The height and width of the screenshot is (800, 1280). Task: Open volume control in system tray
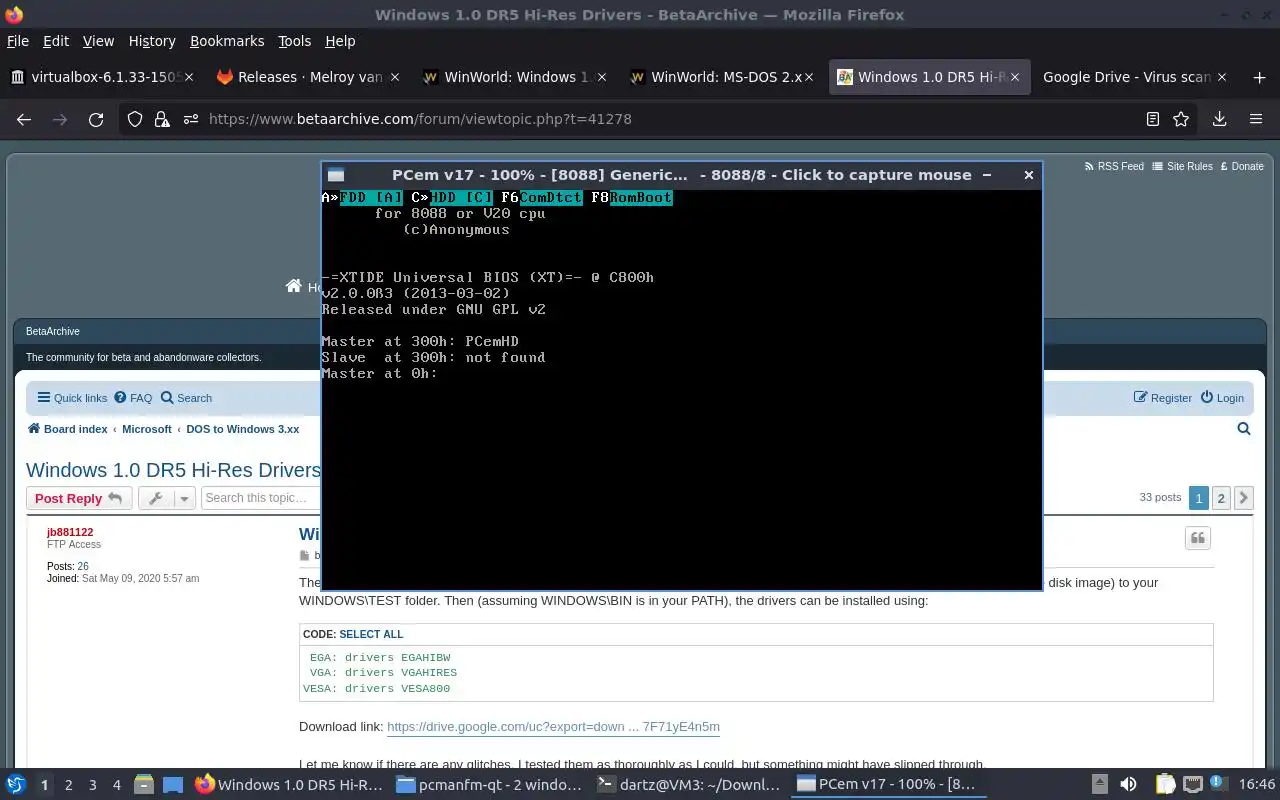[x=1128, y=784]
